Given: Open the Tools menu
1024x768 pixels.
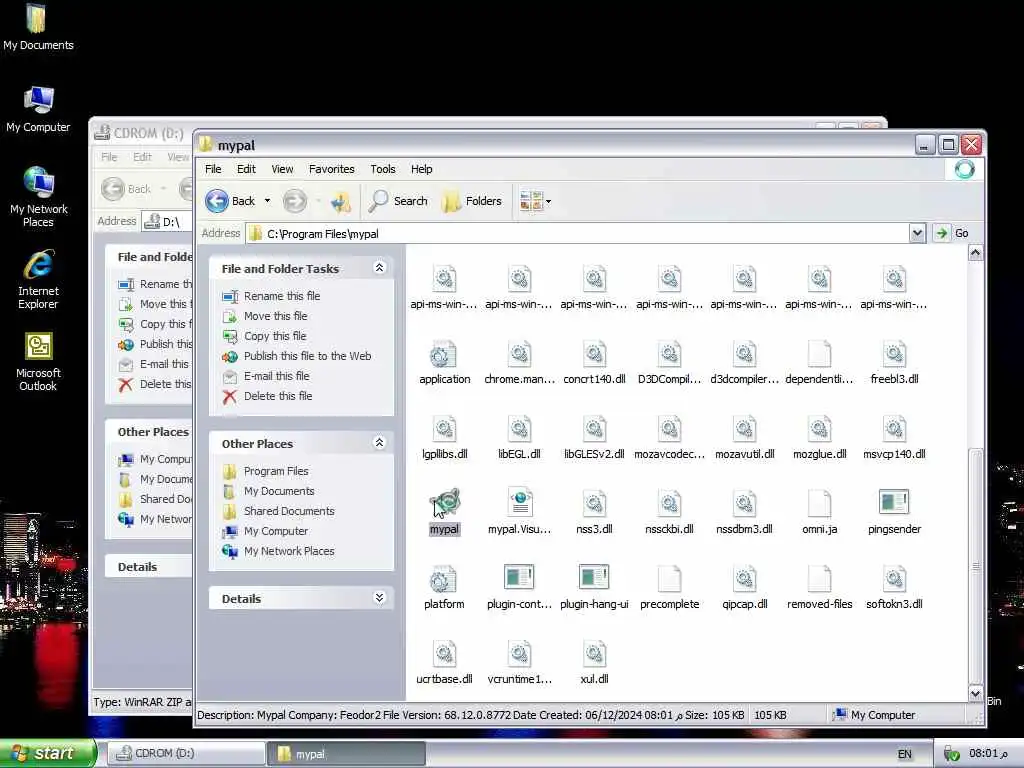Looking at the screenshot, I should pos(383,169).
